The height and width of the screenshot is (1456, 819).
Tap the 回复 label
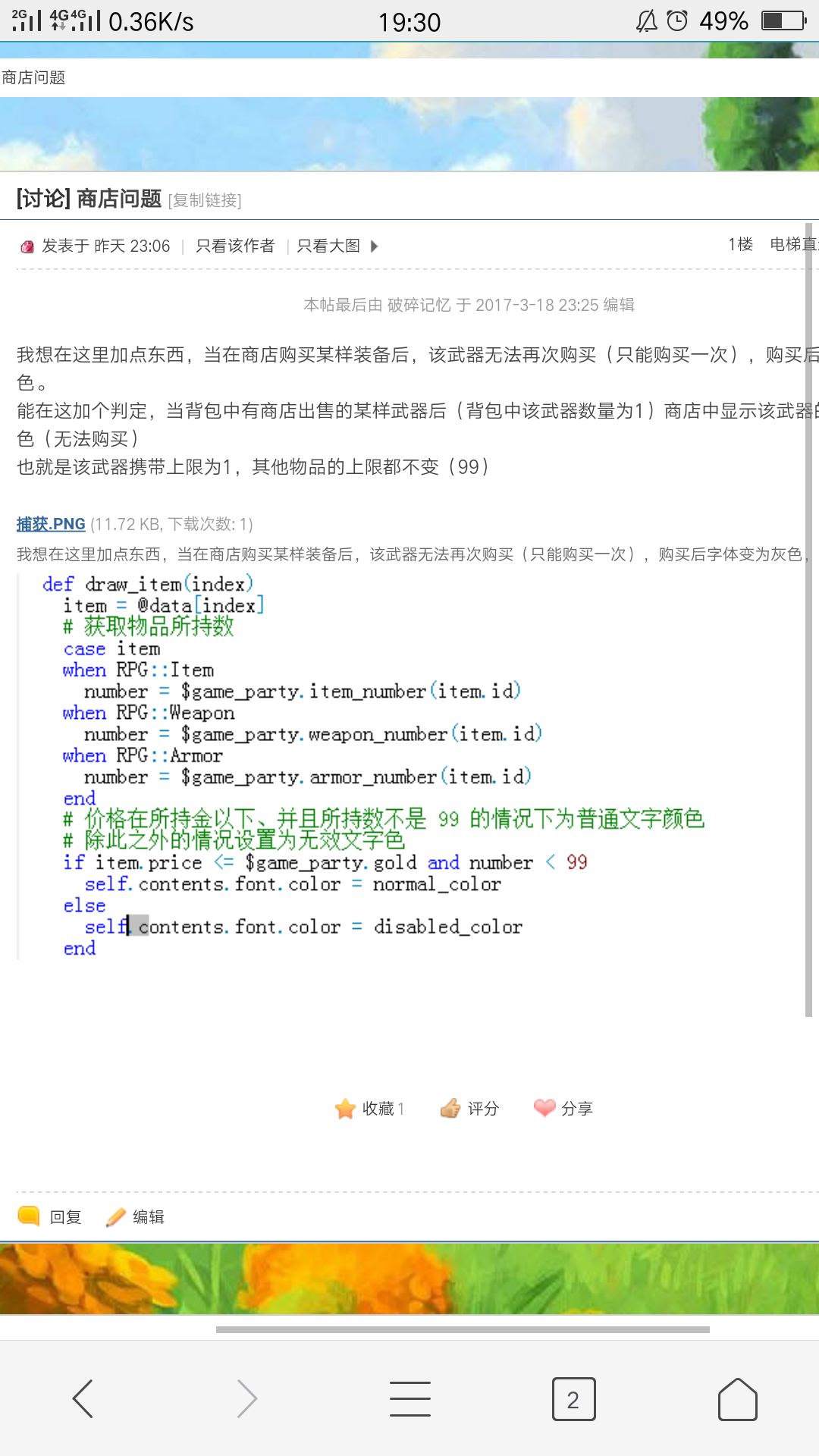click(x=65, y=1216)
